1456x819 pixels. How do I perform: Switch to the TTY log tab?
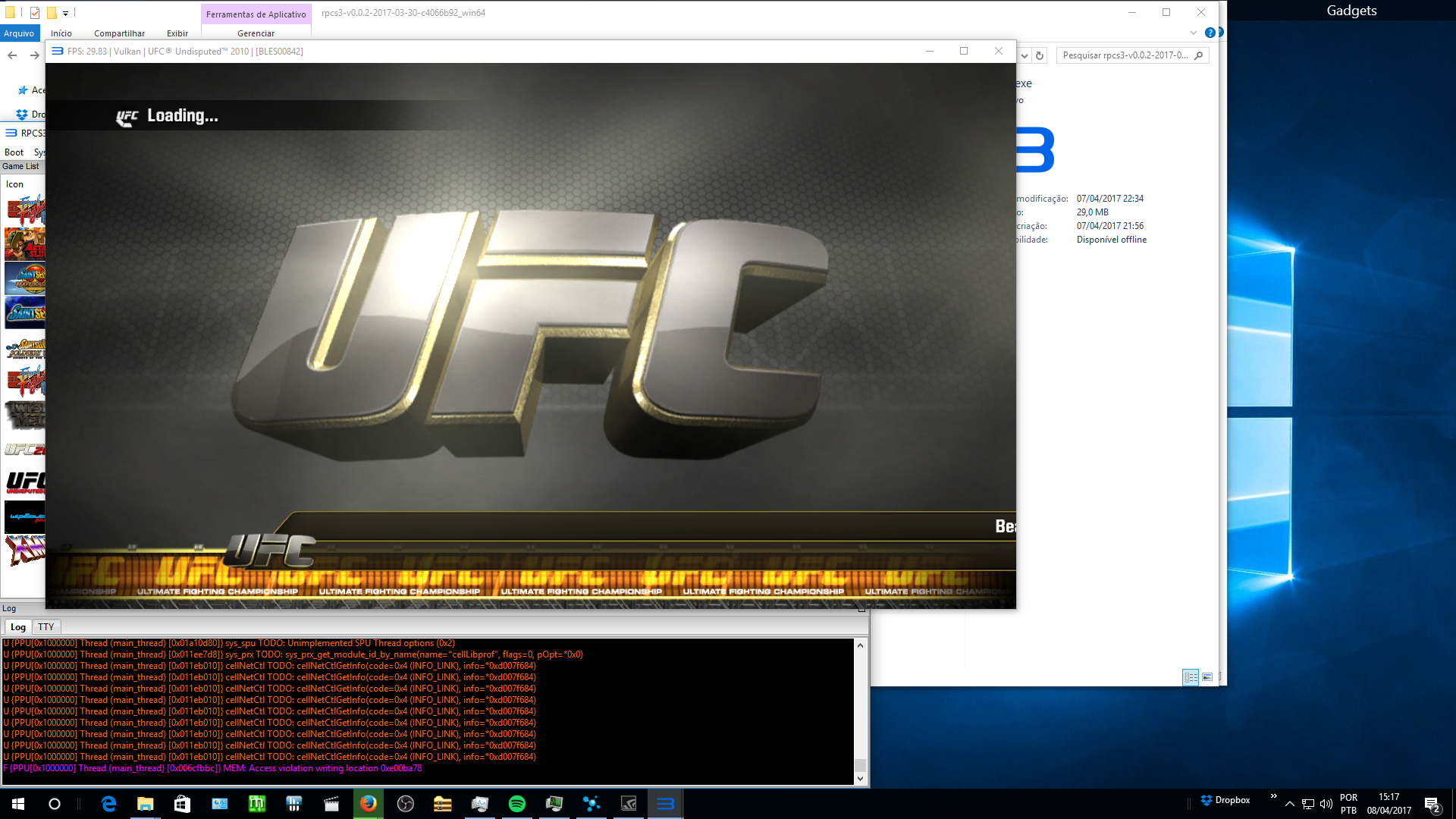[x=45, y=627]
